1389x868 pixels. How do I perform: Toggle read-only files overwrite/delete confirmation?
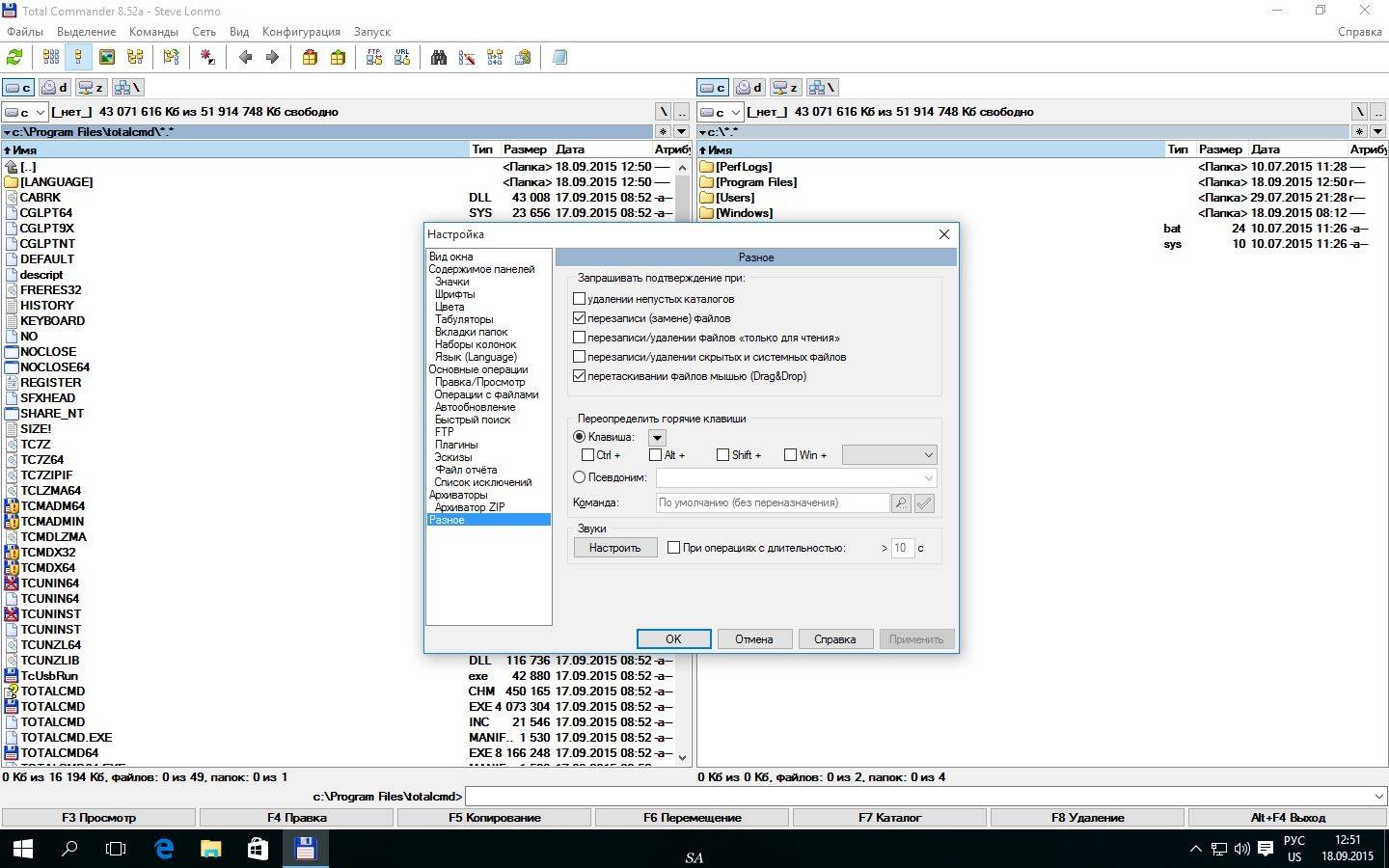(x=580, y=338)
